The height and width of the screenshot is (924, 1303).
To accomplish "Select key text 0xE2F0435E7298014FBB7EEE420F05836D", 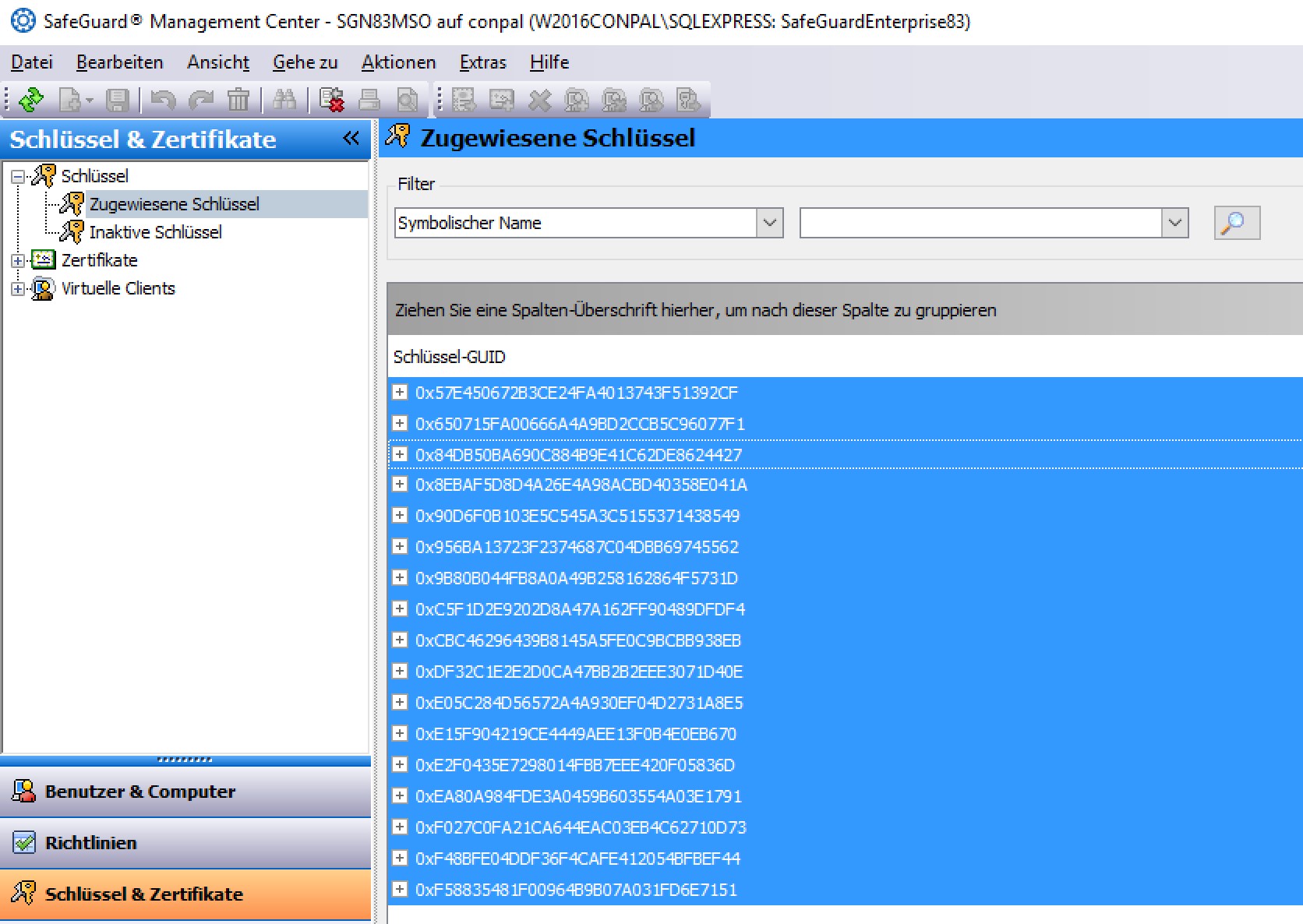I will [575, 765].
